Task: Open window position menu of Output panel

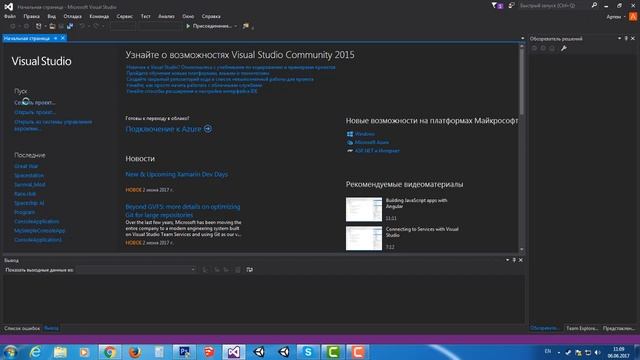Action: click(507, 260)
